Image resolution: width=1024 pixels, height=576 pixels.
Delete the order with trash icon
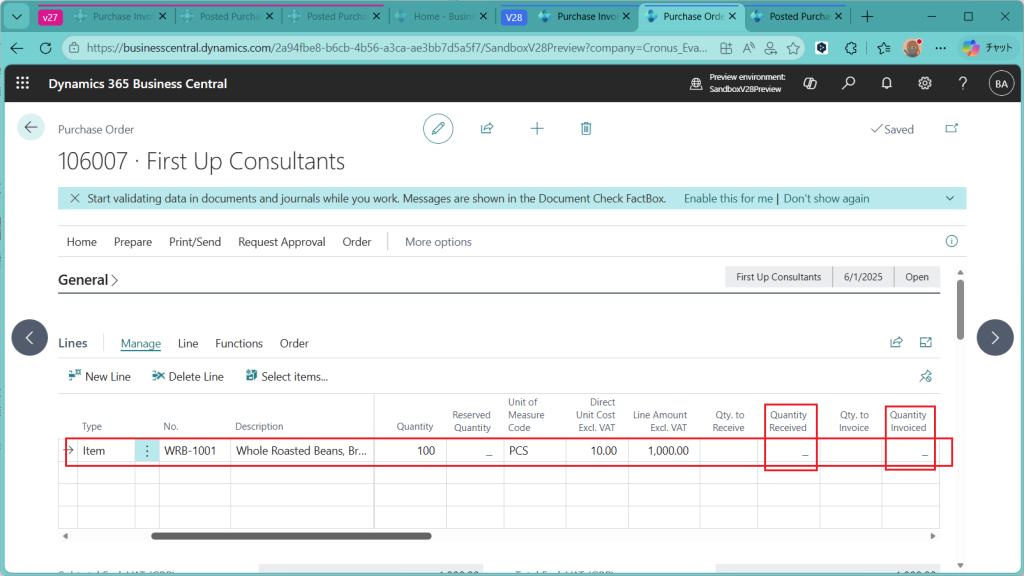click(586, 128)
